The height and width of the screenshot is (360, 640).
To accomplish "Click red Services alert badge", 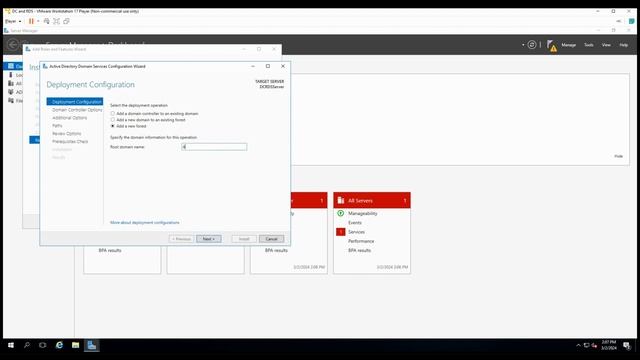I will coord(340,232).
